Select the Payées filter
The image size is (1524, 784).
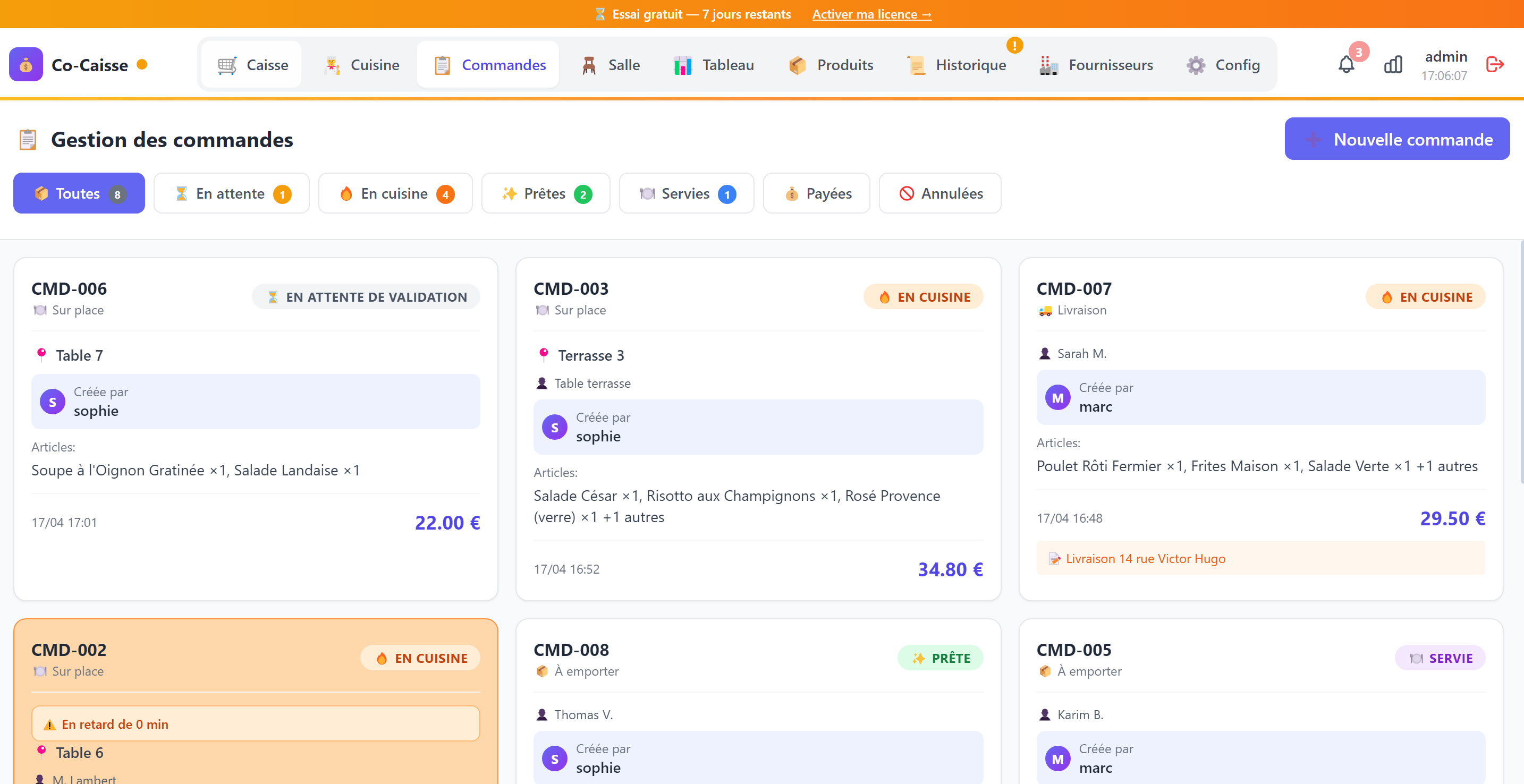click(x=816, y=193)
